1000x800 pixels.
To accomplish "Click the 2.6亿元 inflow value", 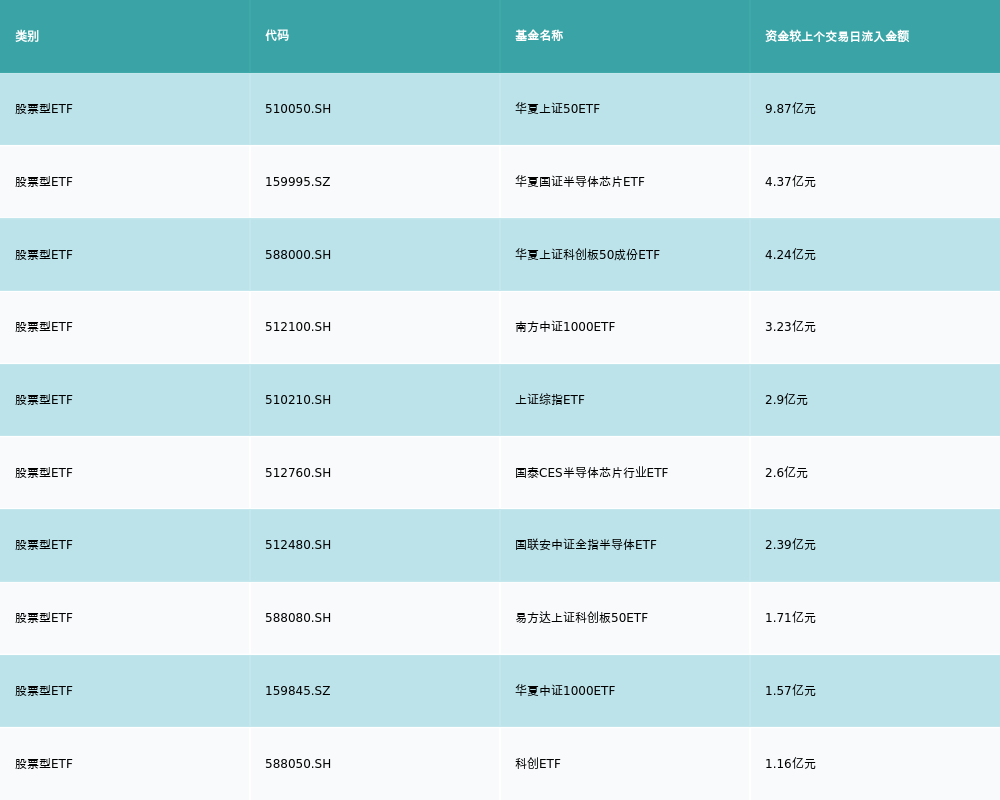I will point(786,473).
